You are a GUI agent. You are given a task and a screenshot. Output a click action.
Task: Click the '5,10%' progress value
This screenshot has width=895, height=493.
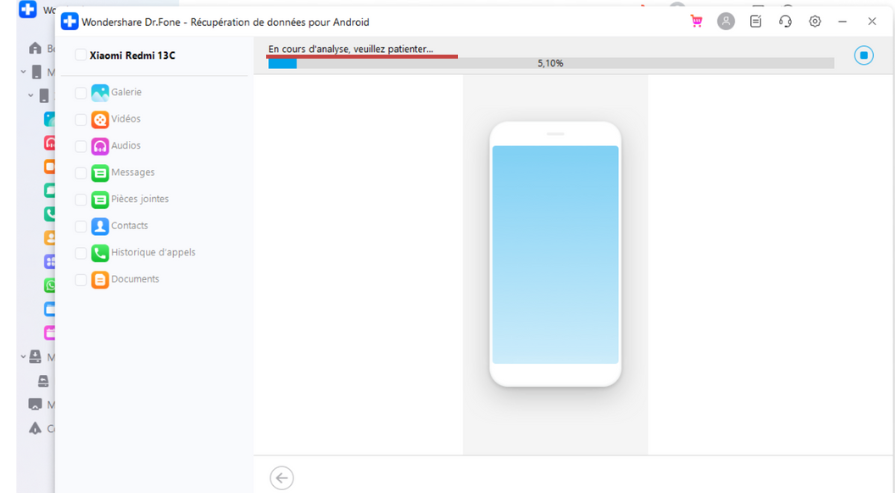pos(550,63)
